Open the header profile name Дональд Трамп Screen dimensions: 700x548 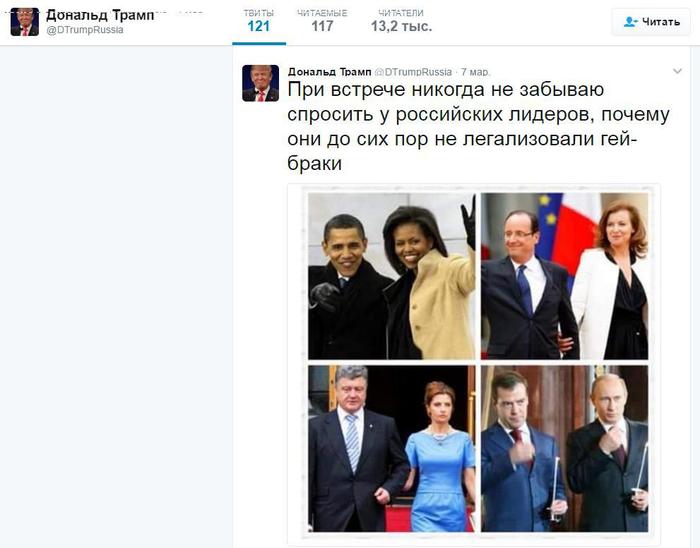[100, 15]
